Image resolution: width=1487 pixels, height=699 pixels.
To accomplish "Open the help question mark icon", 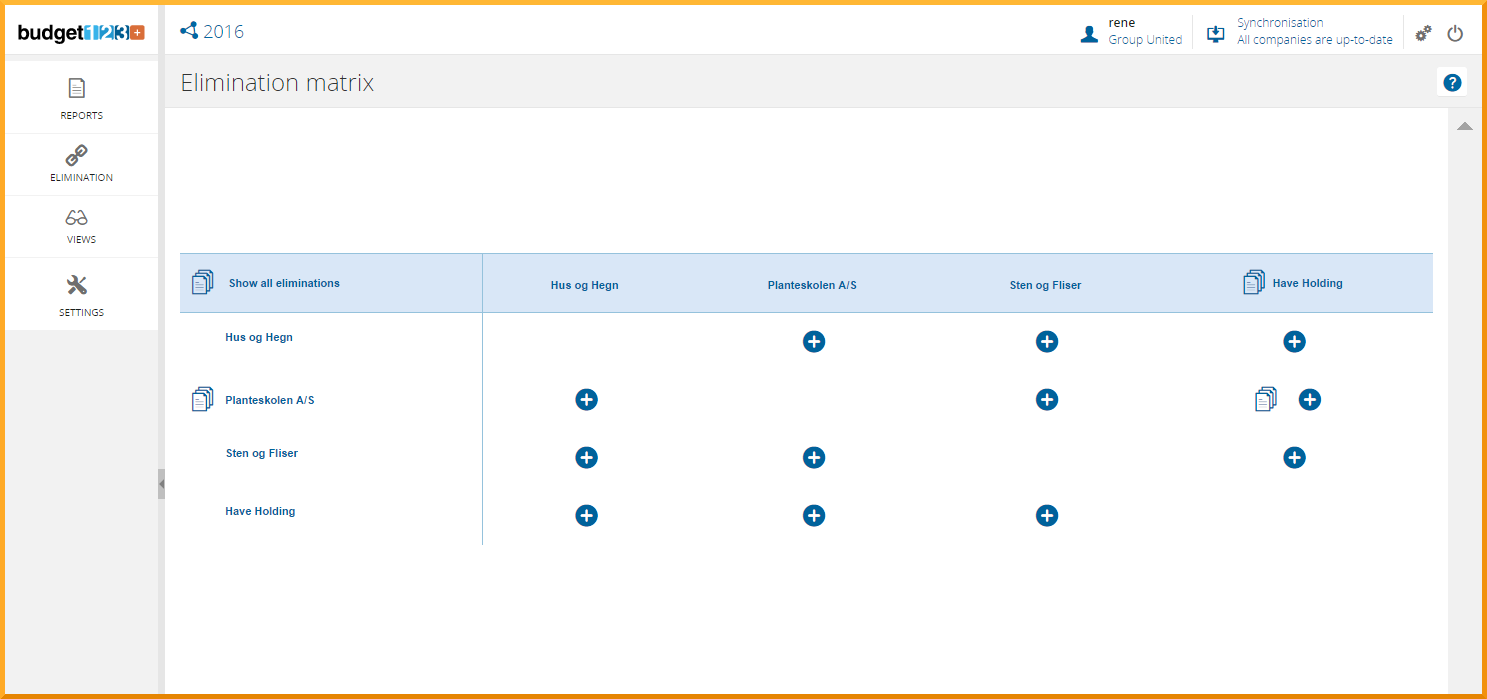I will click(x=1452, y=83).
